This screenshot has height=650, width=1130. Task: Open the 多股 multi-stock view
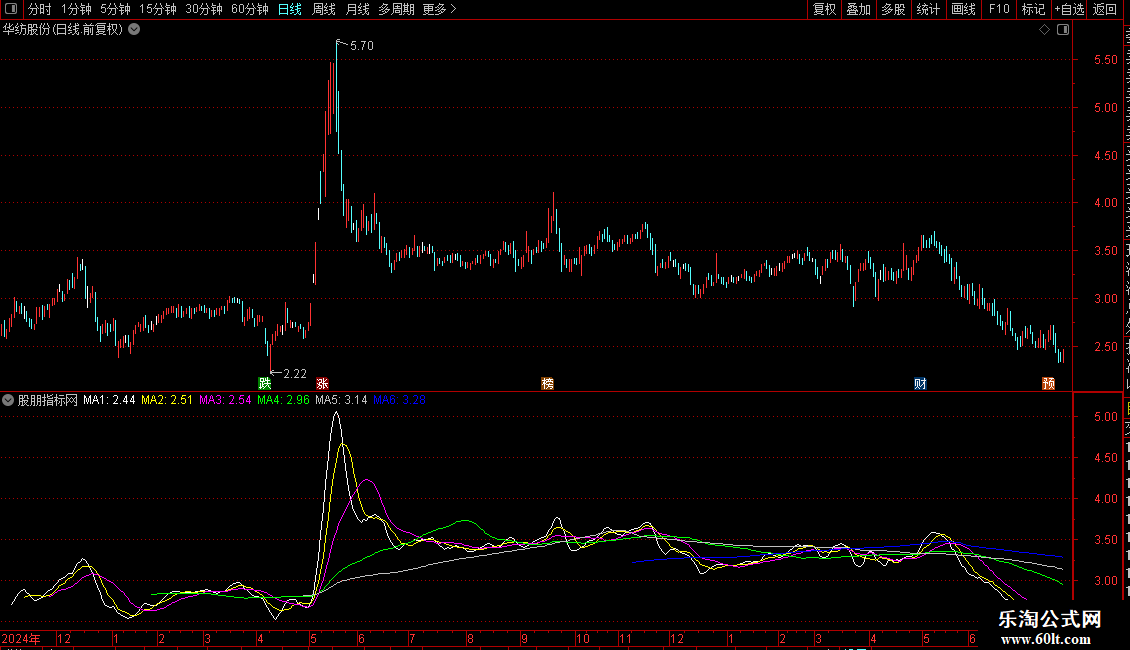[894, 9]
